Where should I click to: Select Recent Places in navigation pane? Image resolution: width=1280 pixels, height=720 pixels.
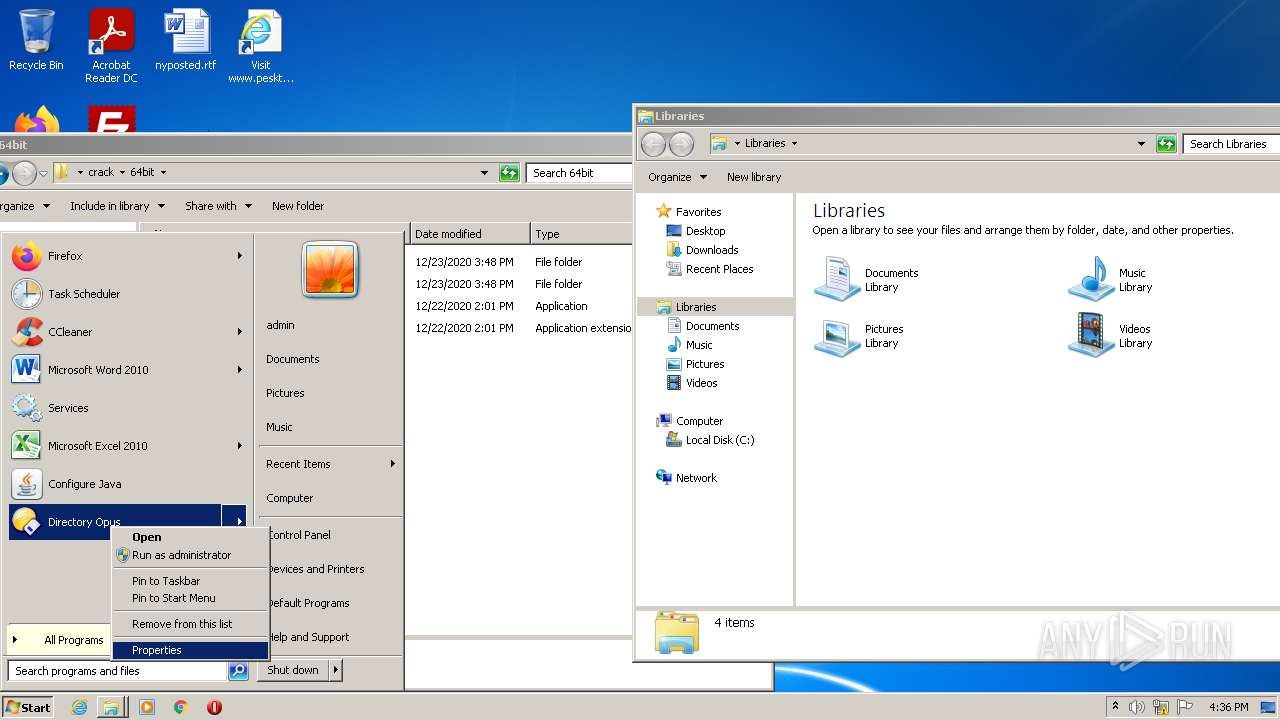tap(719, 269)
